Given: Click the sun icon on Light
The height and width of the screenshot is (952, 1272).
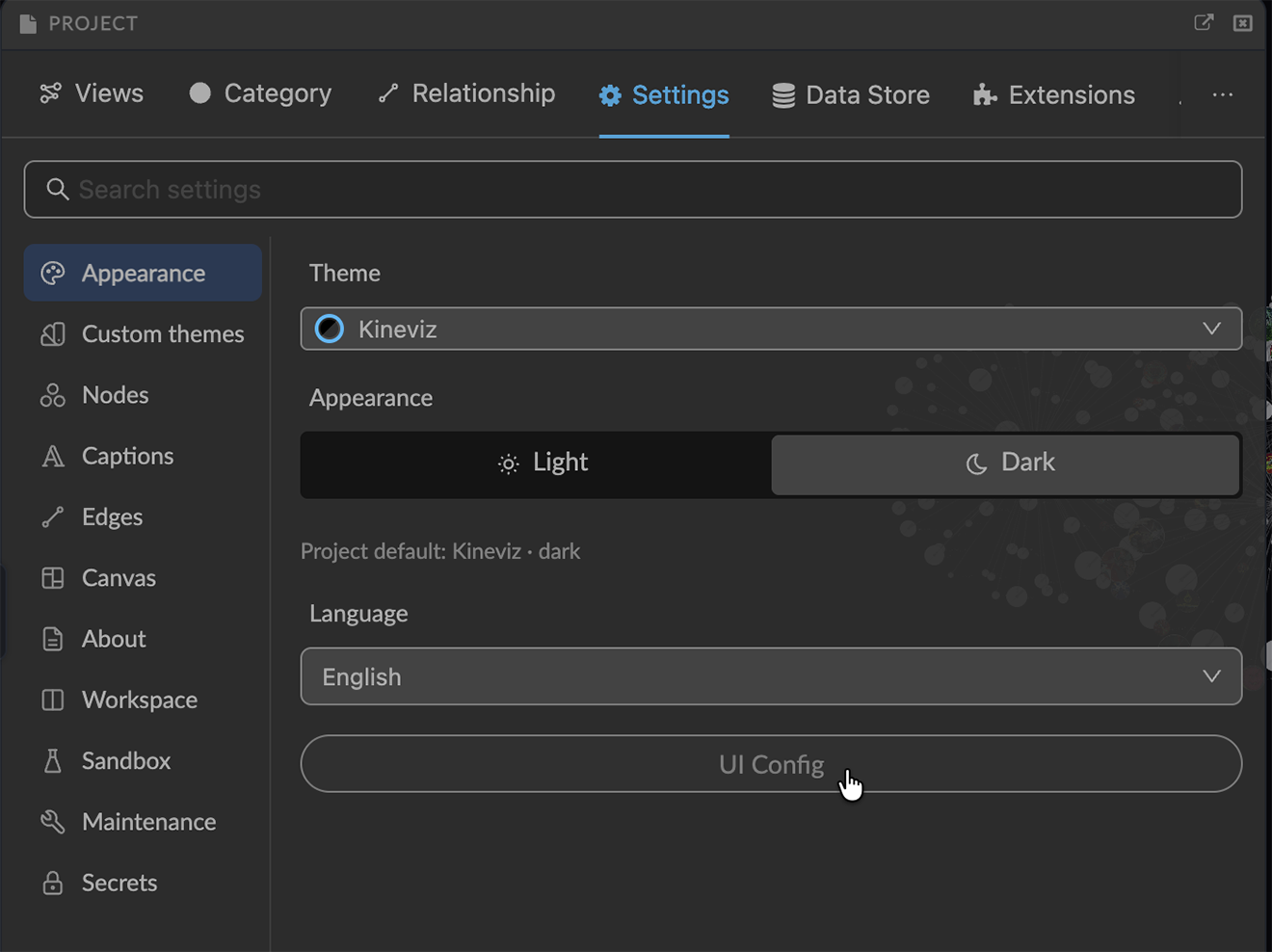Looking at the screenshot, I should coord(509,464).
